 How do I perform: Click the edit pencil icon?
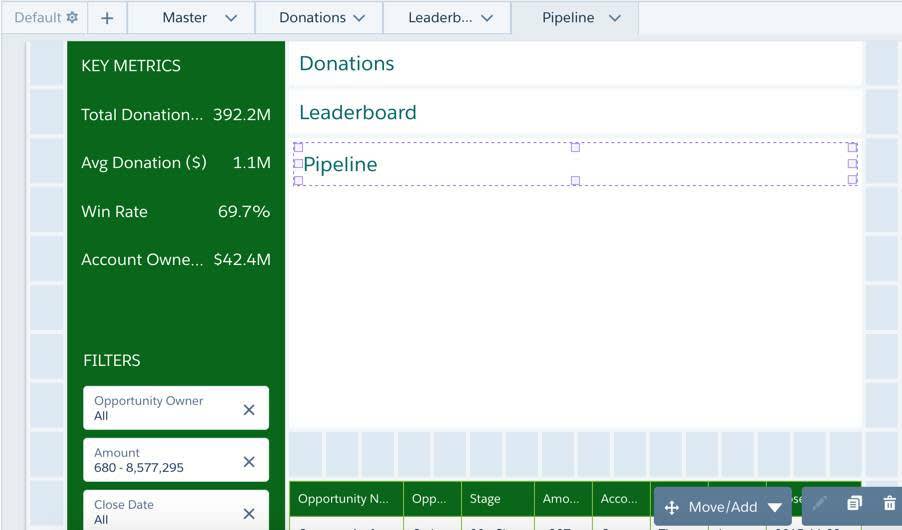pos(820,504)
